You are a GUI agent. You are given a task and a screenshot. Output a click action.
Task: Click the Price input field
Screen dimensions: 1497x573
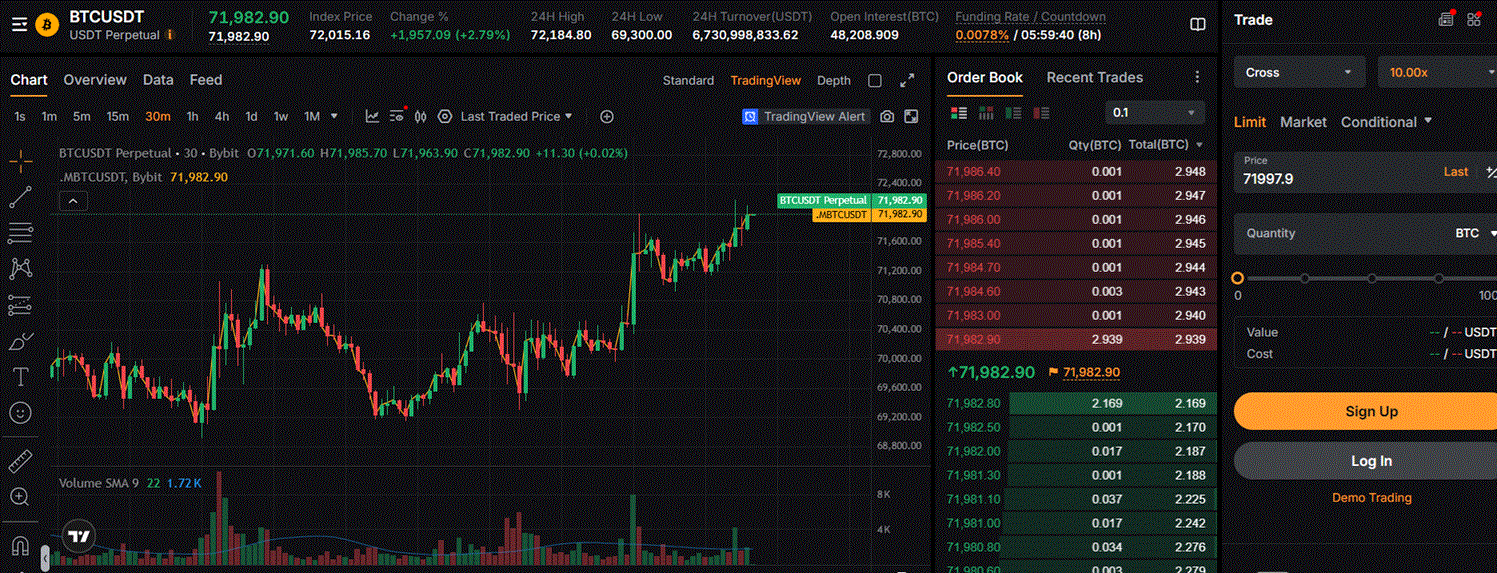1365,172
